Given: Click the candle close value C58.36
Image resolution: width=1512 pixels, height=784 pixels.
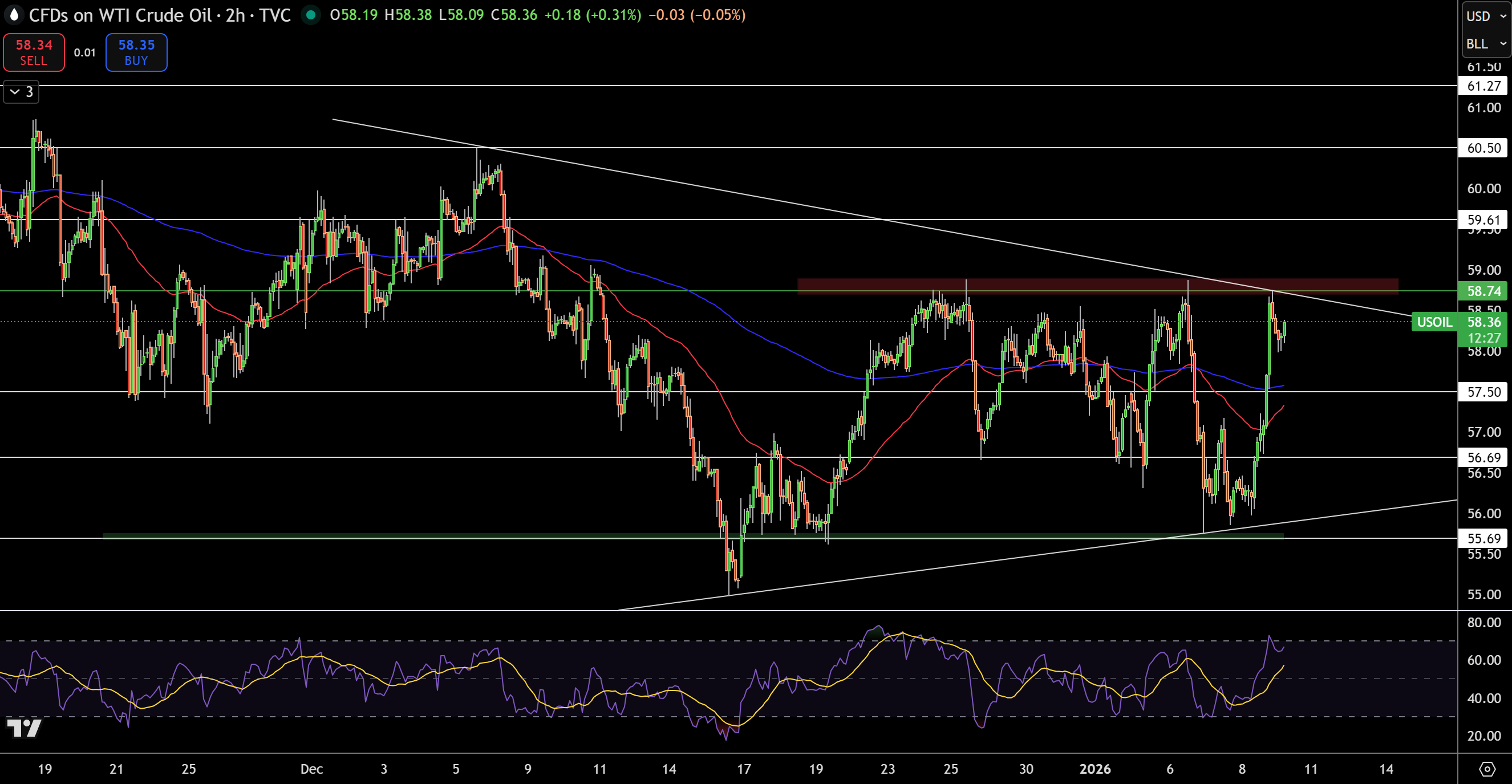Looking at the screenshot, I should (x=513, y=15).
